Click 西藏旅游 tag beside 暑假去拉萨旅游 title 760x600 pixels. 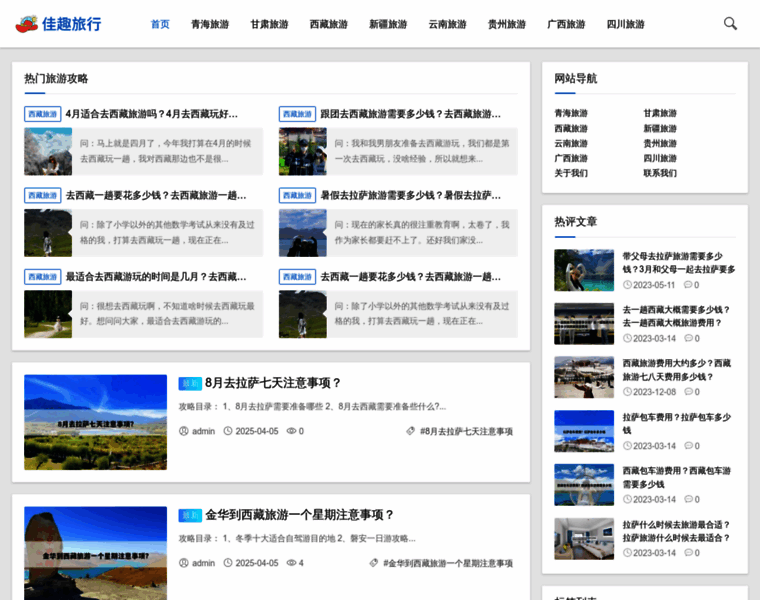(x=297, y=195)
